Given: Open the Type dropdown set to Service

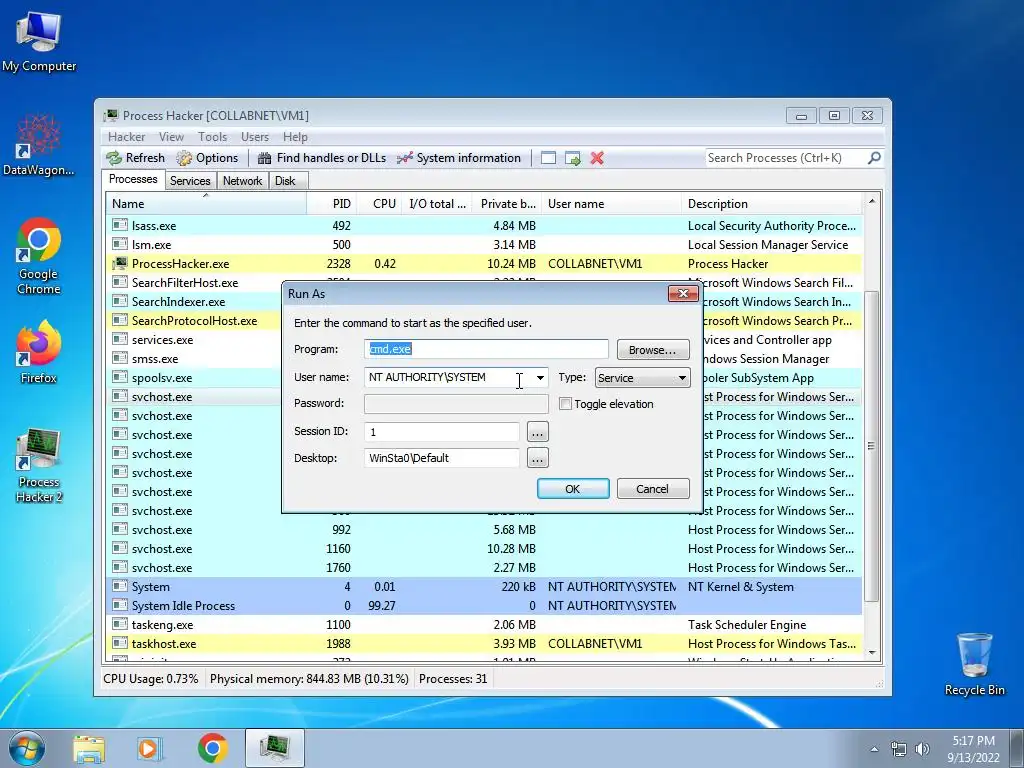Looking at the screenshot, I should [643, 377].
